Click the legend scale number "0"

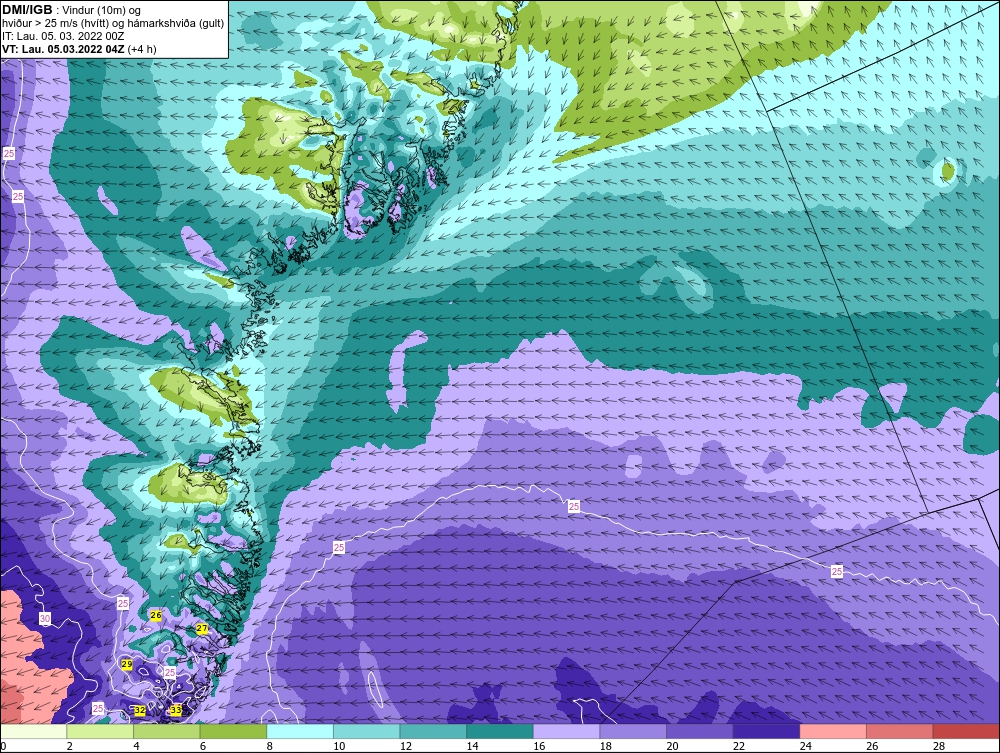point(3,746)
